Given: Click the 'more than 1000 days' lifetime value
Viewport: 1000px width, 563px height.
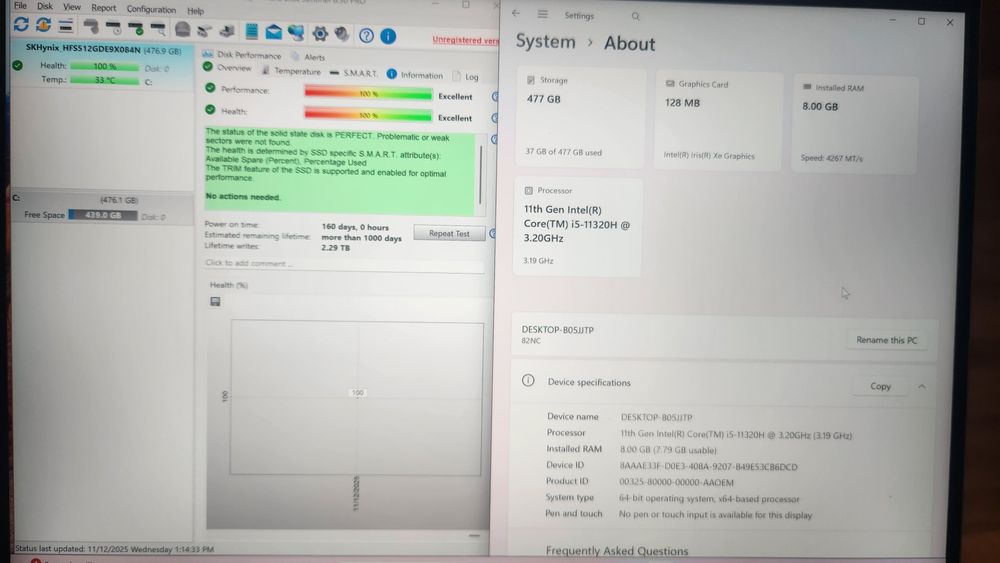Looking at the screenshot, I should 362,238.
